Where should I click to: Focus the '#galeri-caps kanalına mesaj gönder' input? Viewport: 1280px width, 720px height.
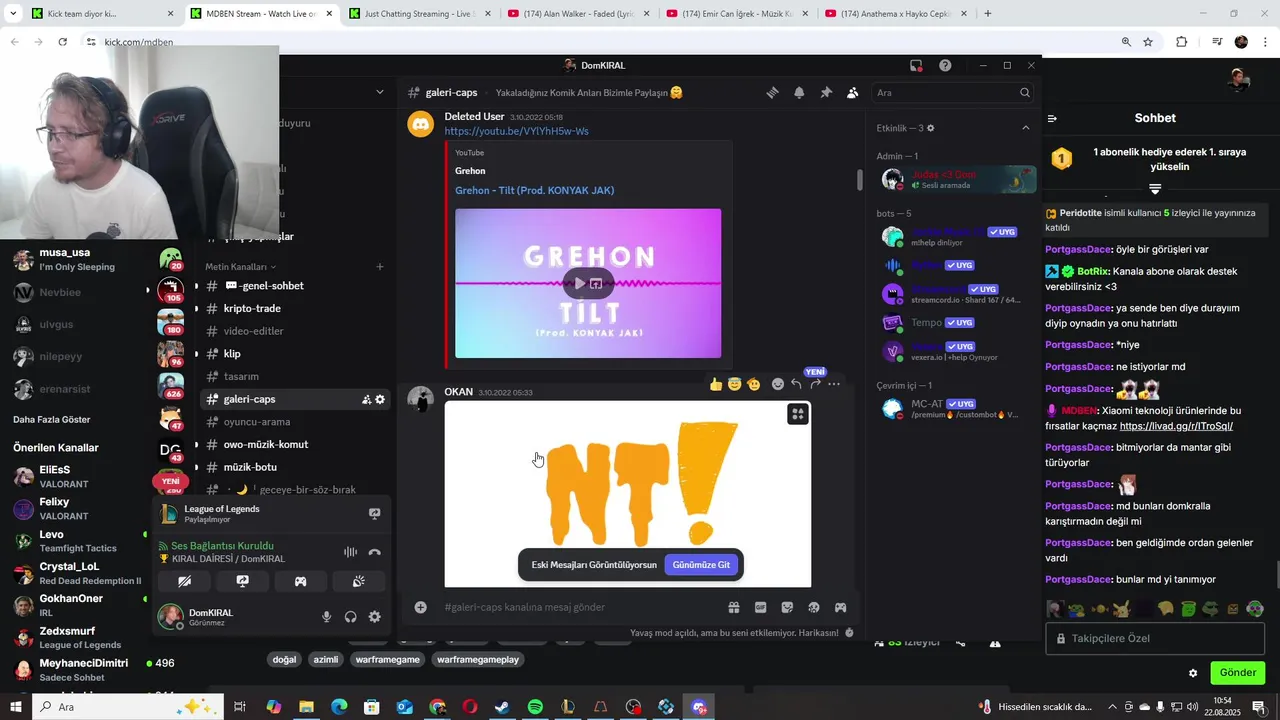pos(580,607)
